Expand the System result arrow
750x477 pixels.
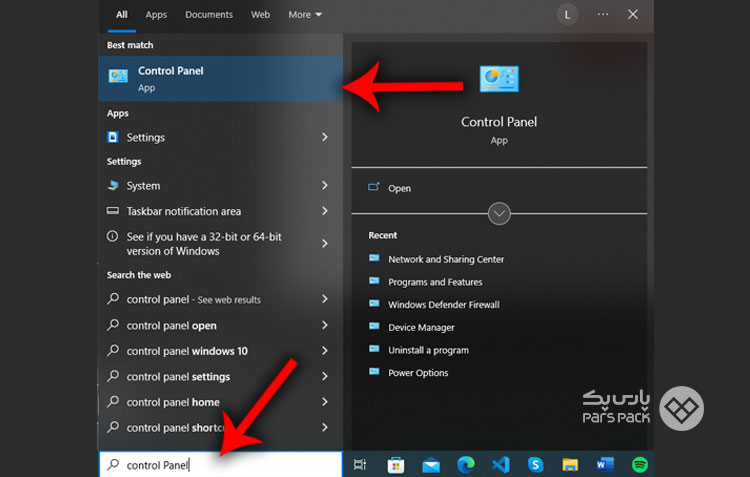pyautogui.click(x=325, y=185)
